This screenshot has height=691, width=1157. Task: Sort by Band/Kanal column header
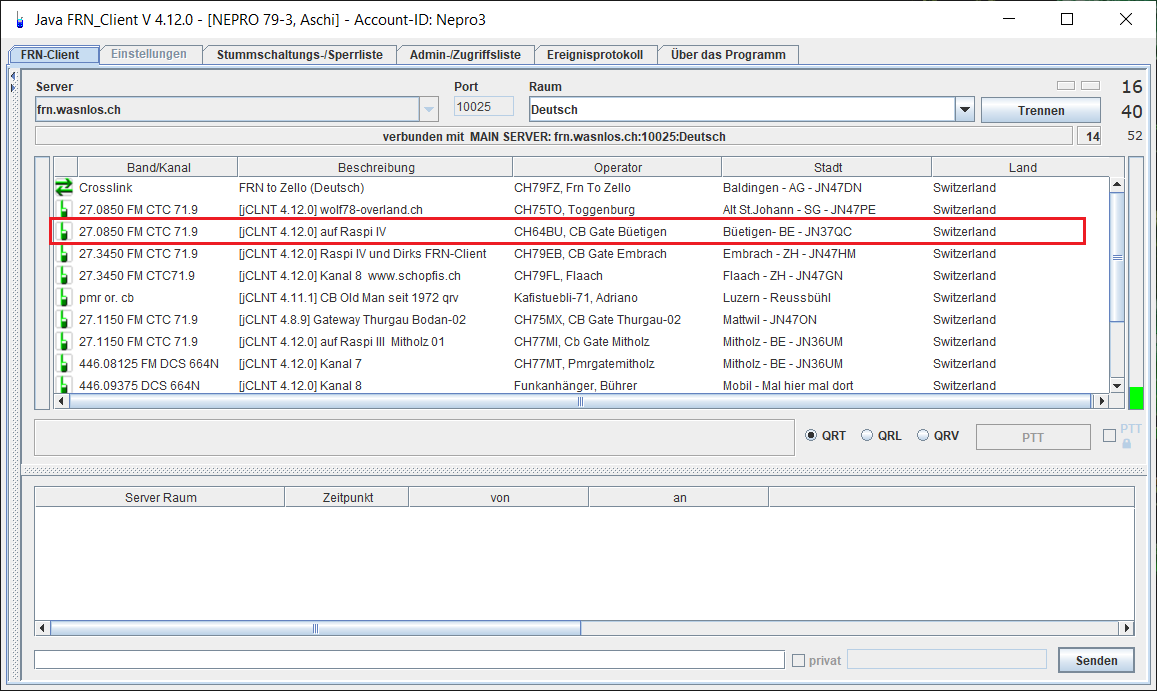(158, 168)
